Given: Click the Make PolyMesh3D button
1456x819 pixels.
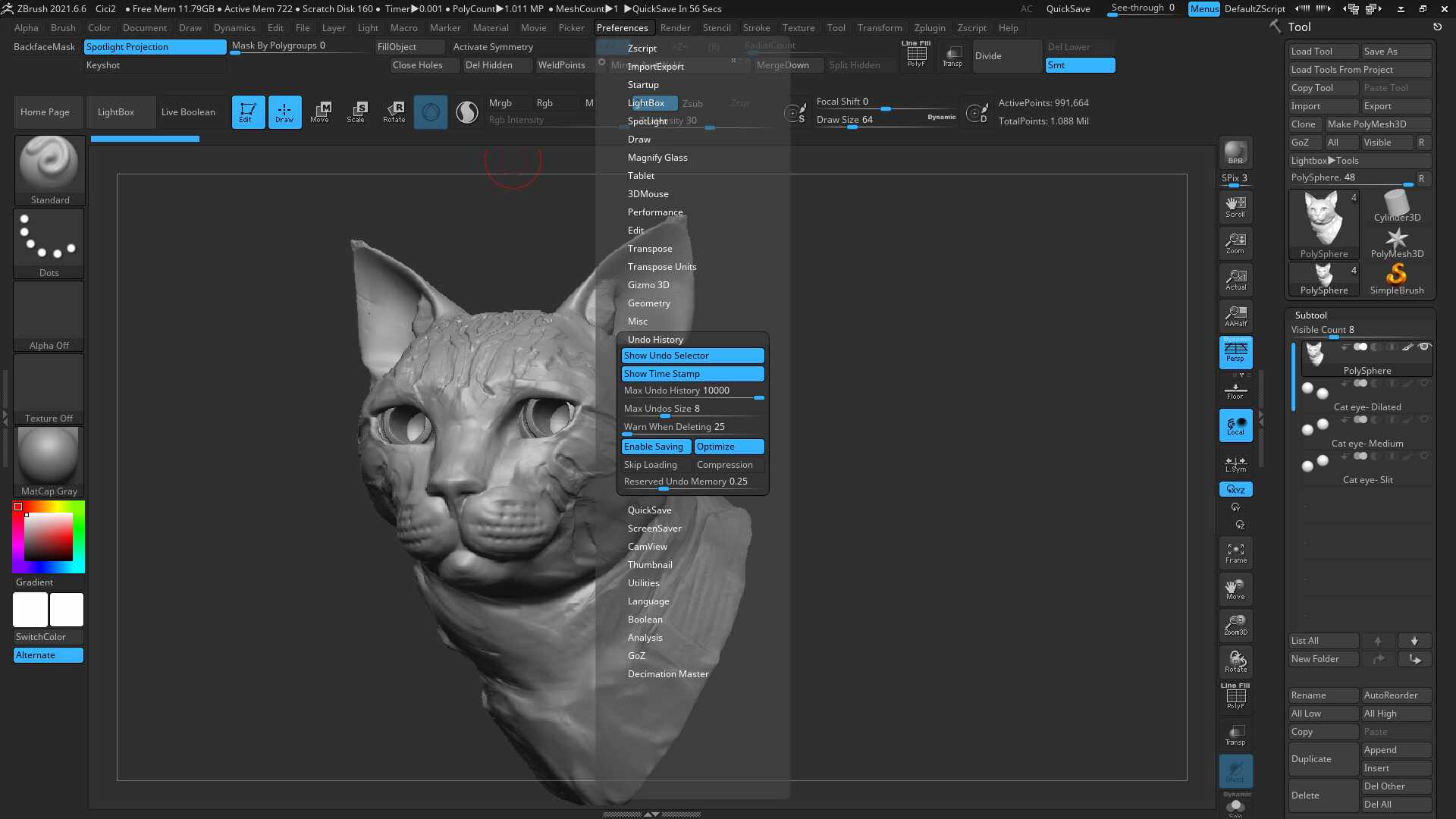Looking at the screenshot, I should (x=1377, y=124).
